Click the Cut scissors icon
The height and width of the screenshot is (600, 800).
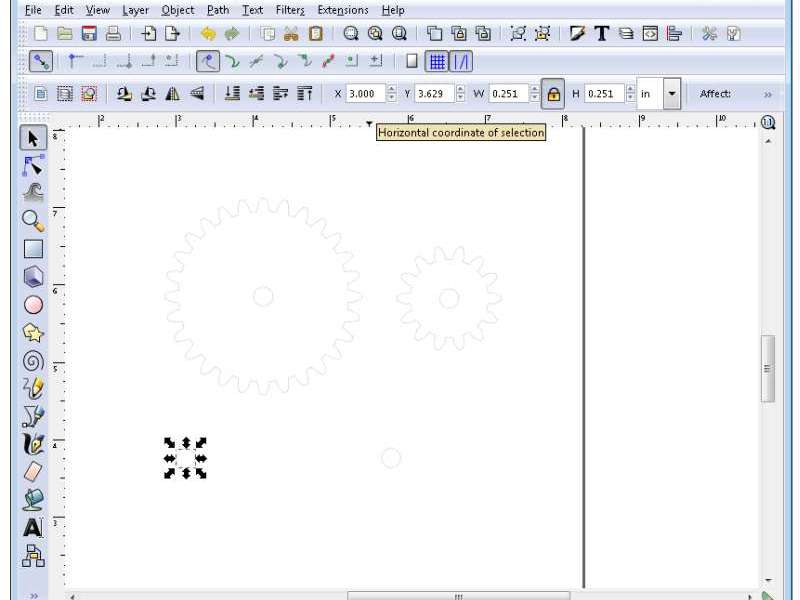point(291,34)
